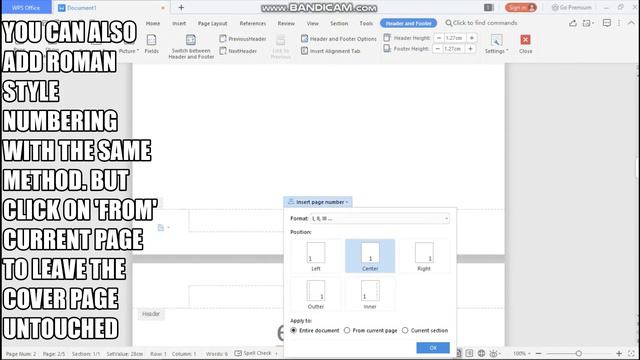Go to Next Header
This screenshot has height=360, width=640.
pos(238,51)
